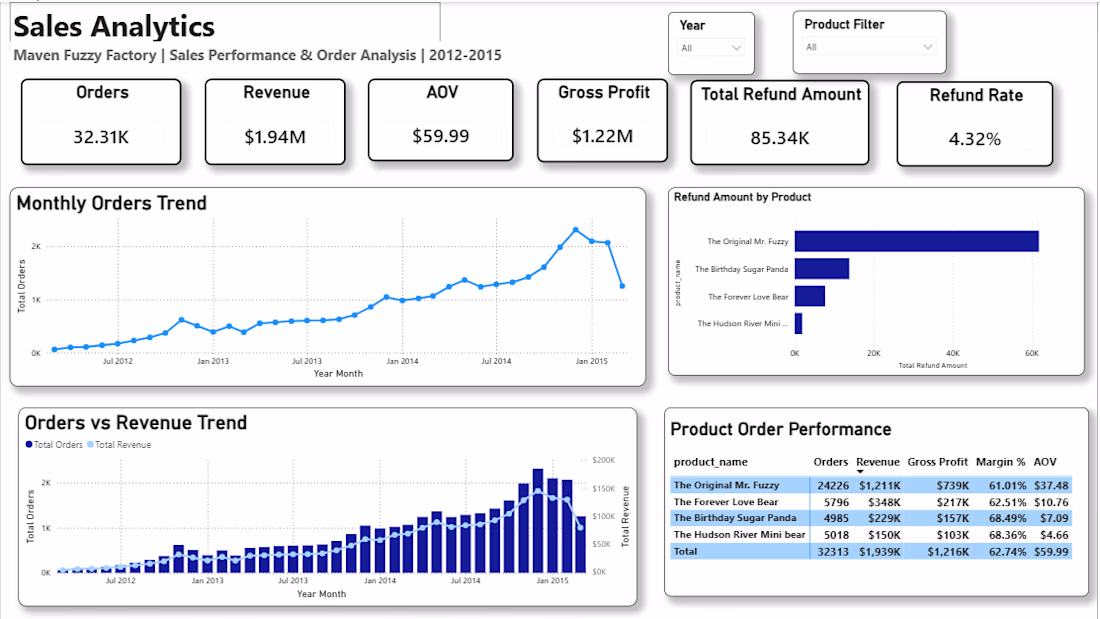This screenshot has width=1100, height=619.
Task: Select the AOV KPI card
Action: (441, 120)
